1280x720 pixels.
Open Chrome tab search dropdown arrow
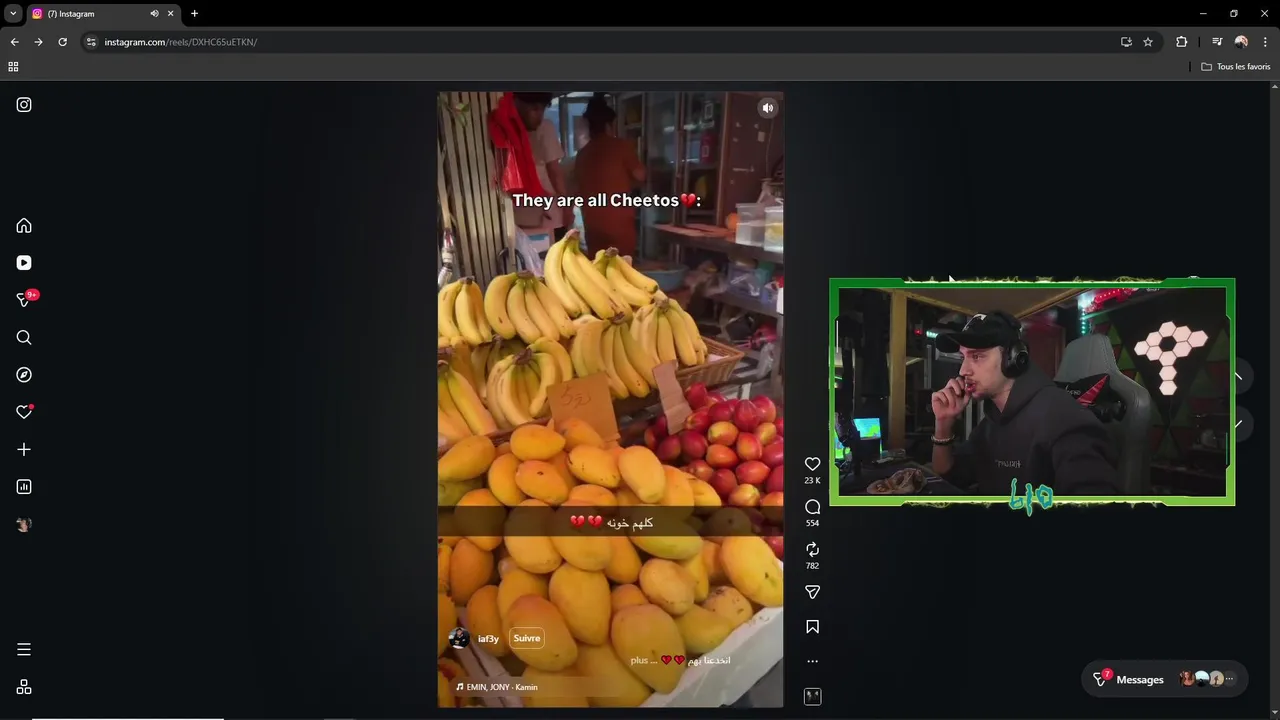(x=13, y=13)
